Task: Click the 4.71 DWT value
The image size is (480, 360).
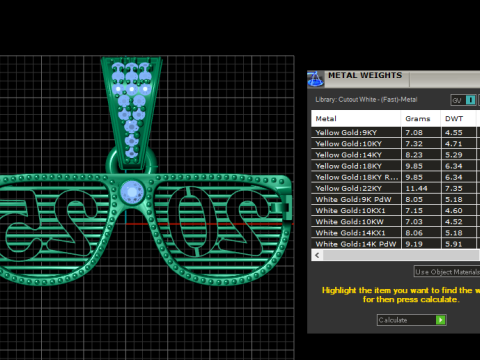Action: 454,144
